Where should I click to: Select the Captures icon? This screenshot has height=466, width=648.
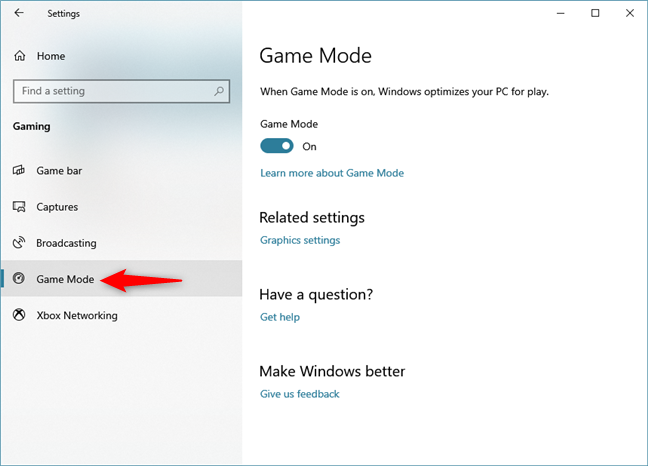pyautogui.click(x=19, y=207)
